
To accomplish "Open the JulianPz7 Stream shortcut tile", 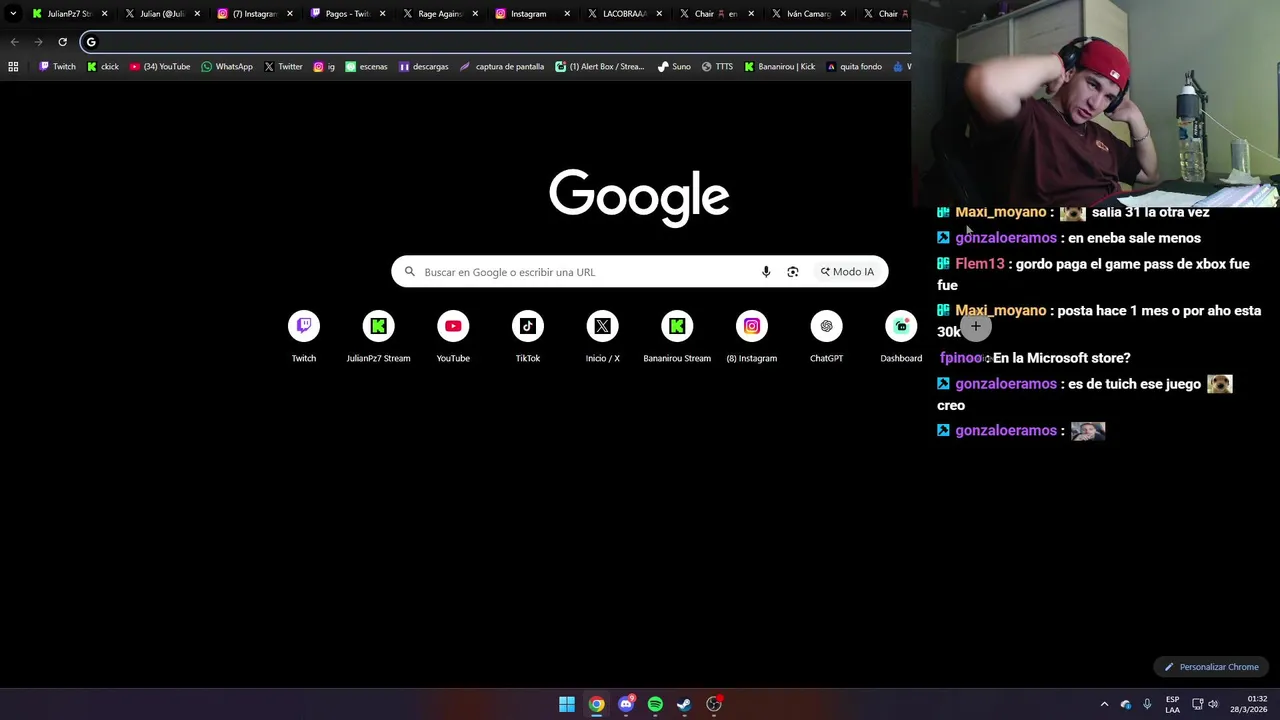I will 378,337.
